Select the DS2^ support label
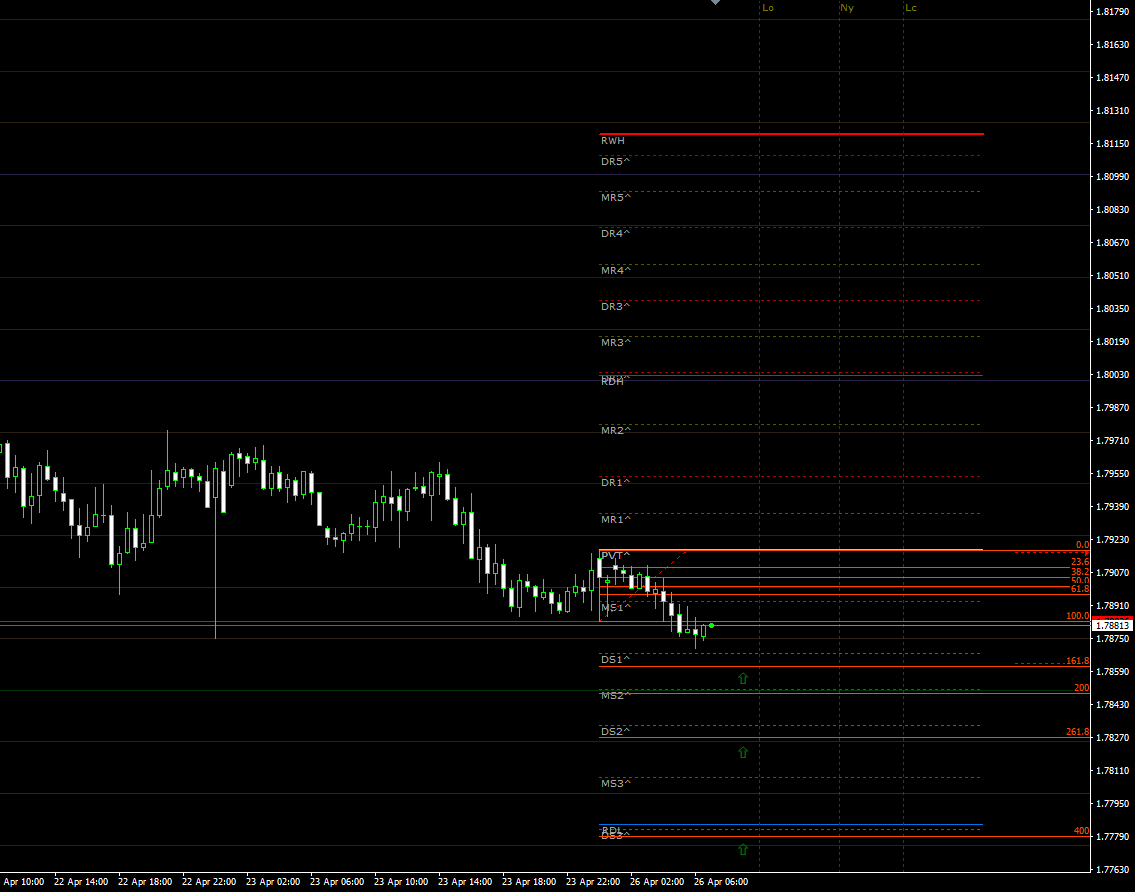 coord(615,732)
